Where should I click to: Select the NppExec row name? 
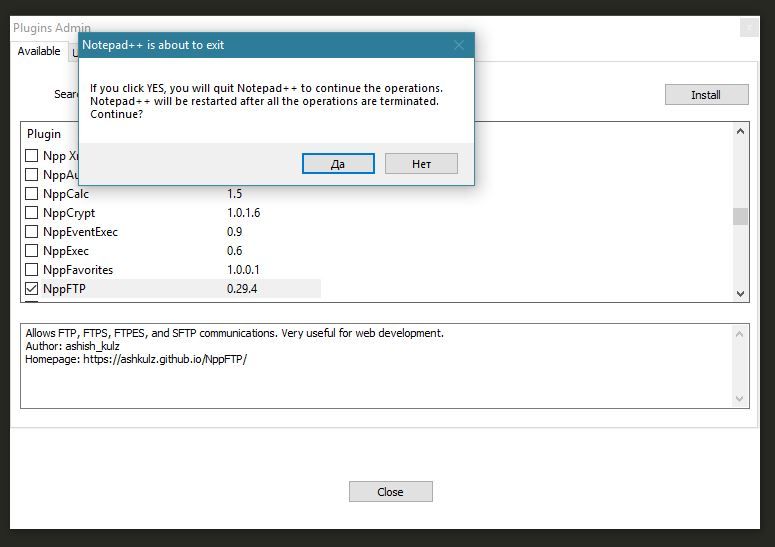coord(66,251)
